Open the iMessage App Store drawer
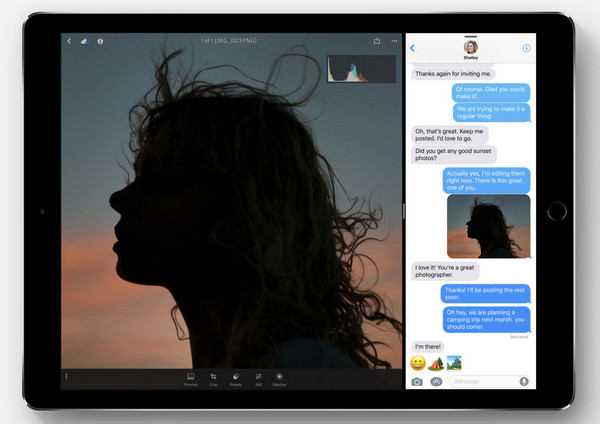 pyautogui.click(x=436, y=381)
